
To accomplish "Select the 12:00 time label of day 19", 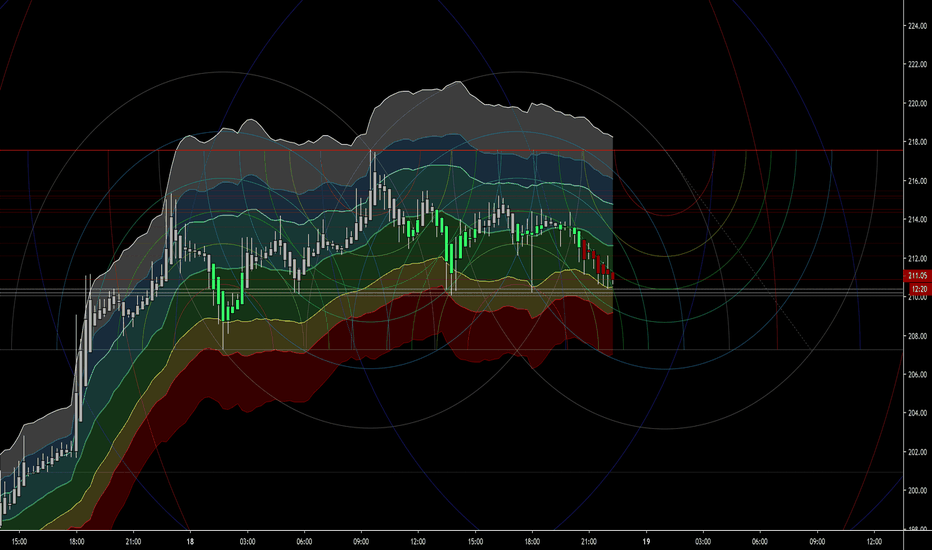I will click(874, 542).
